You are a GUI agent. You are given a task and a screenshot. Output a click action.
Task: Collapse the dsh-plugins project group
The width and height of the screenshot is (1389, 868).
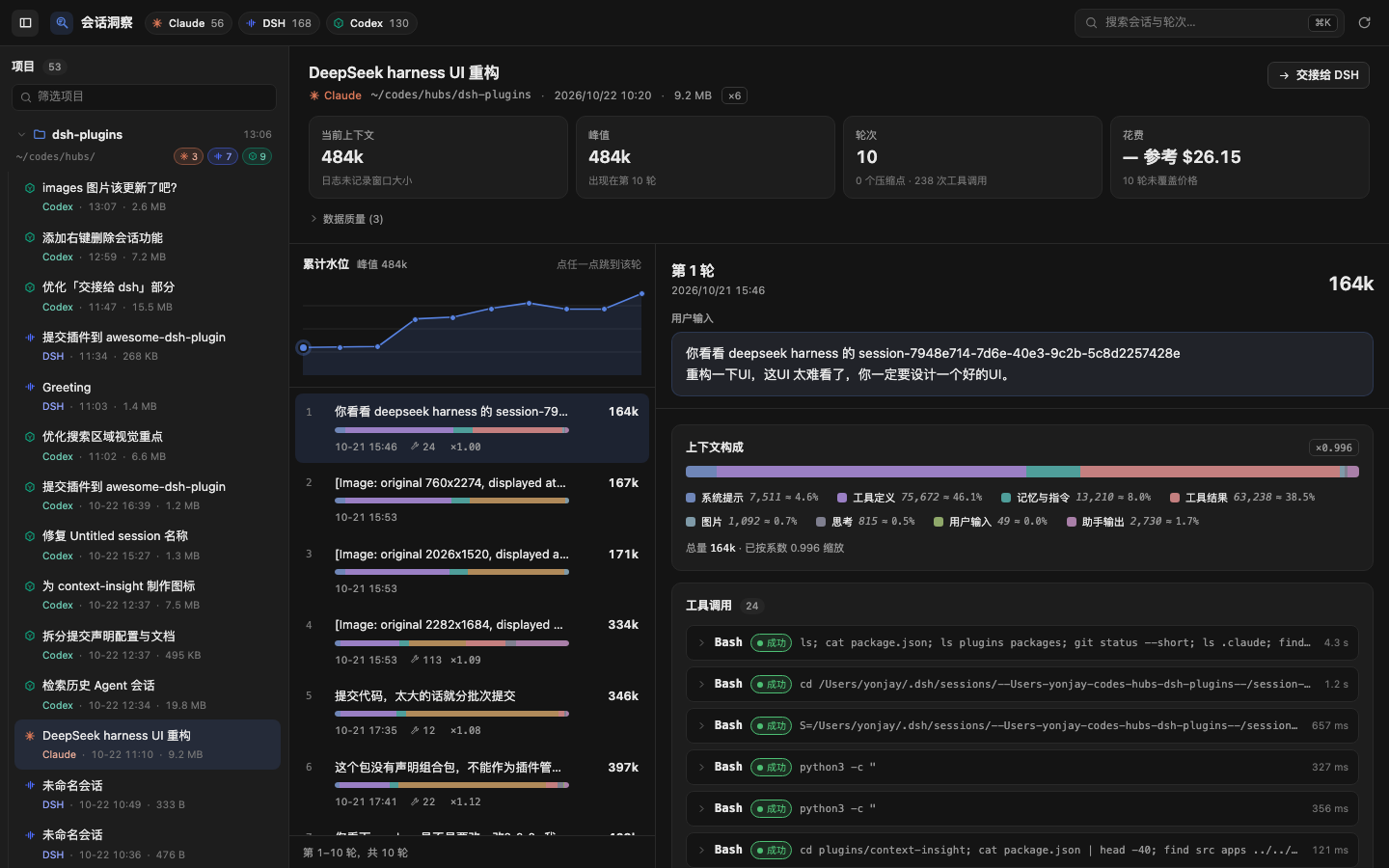tap(21, 135)
